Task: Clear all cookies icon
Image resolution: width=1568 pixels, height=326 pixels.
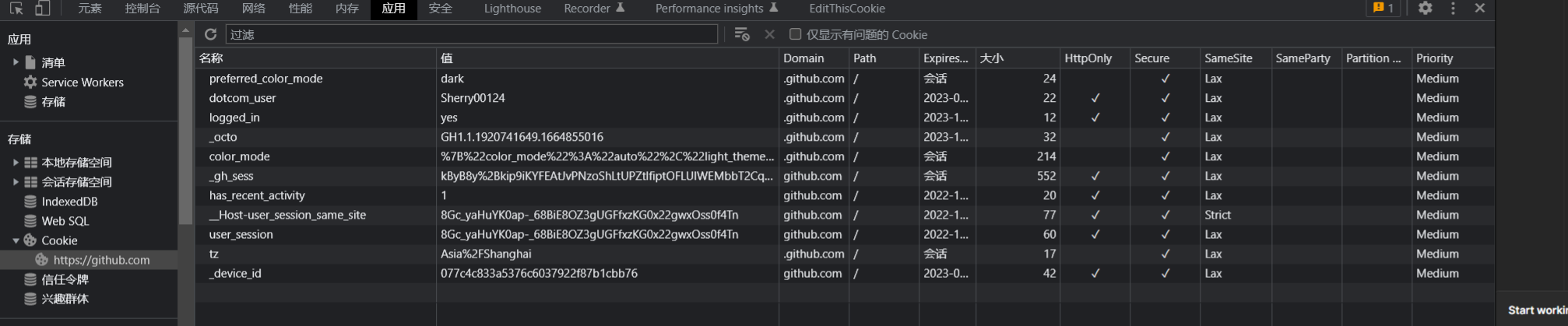Action: (742, 34)
